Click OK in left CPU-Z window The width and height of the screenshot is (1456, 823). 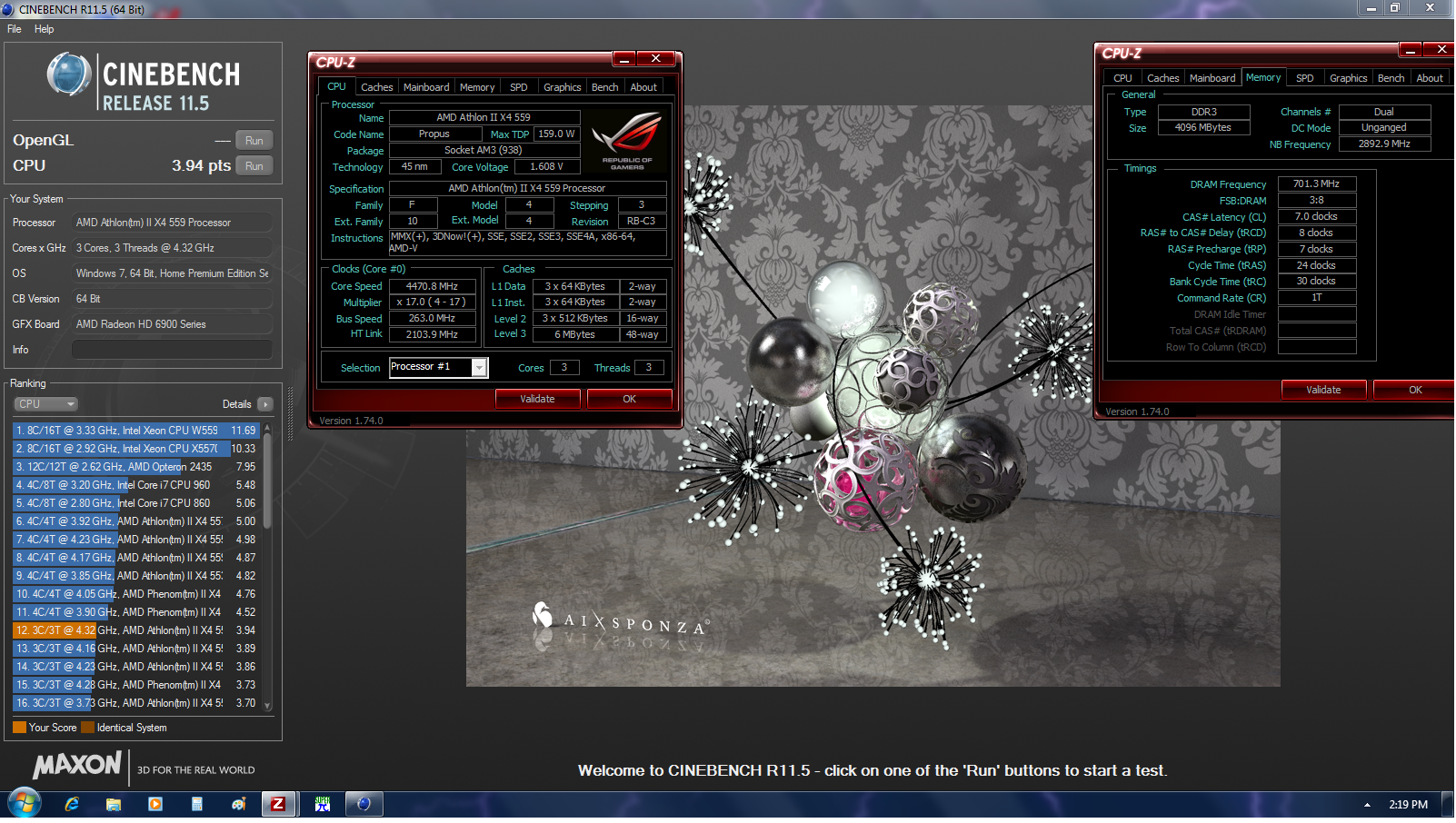coord(629,399)
